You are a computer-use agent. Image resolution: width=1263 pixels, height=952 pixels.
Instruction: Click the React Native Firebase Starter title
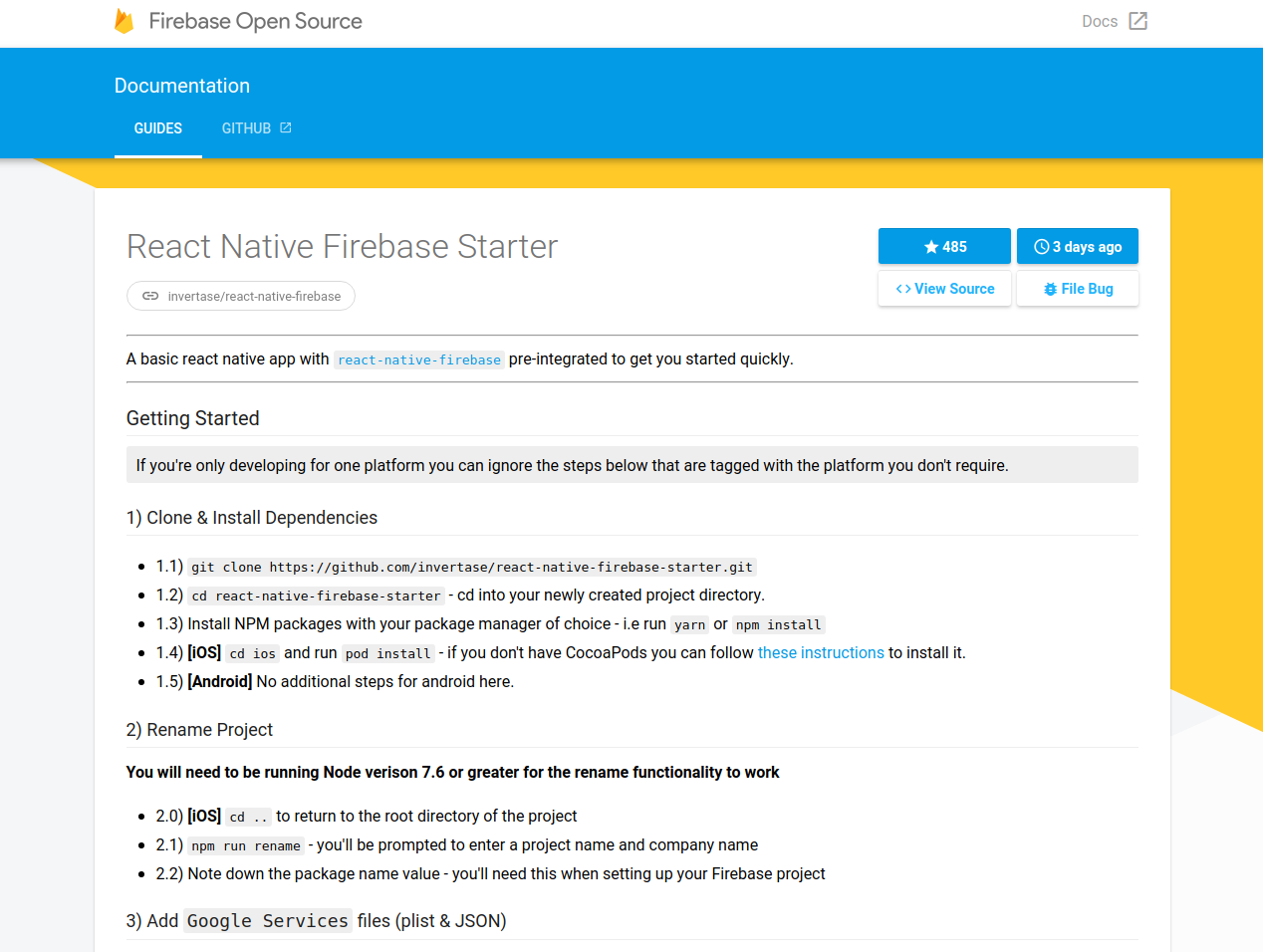click(342, 246)
